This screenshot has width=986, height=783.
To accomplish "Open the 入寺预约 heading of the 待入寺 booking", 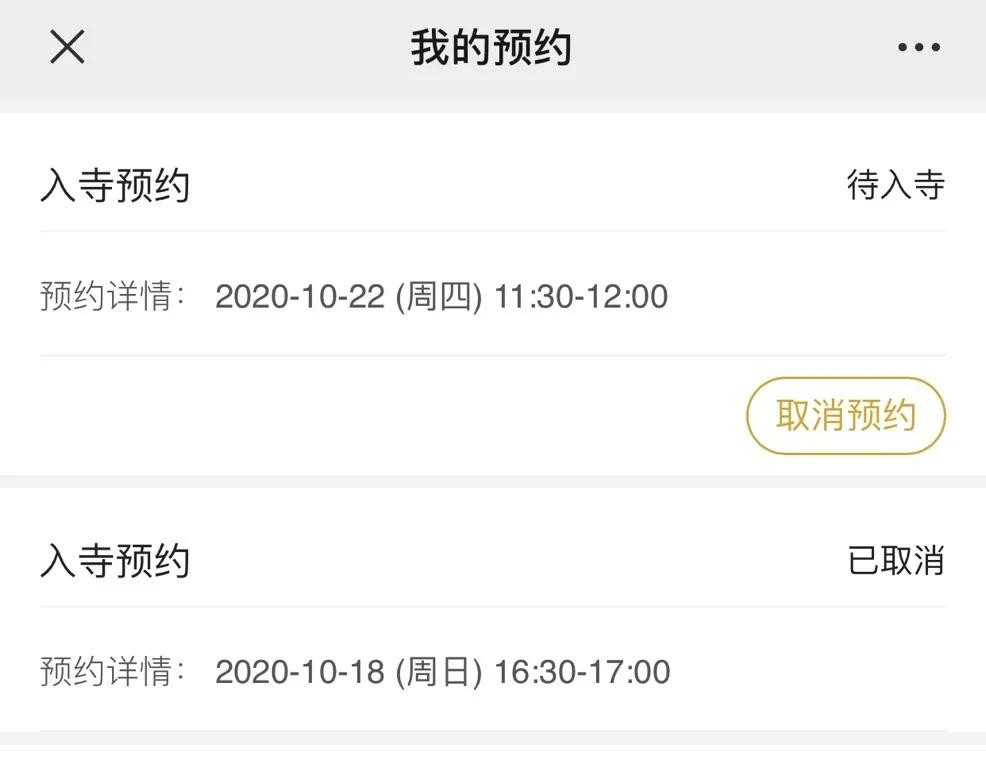I will coord(115,186).
